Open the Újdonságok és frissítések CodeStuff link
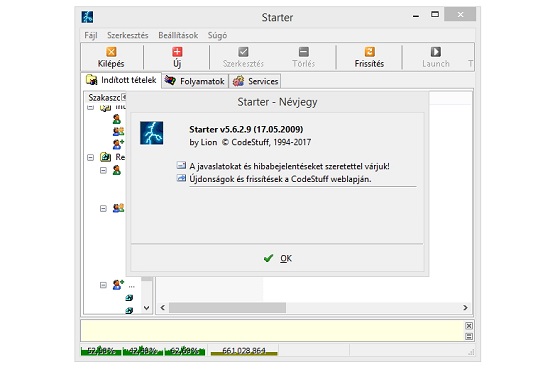Screen dimensions: 550x369 (x=280, y=179)
